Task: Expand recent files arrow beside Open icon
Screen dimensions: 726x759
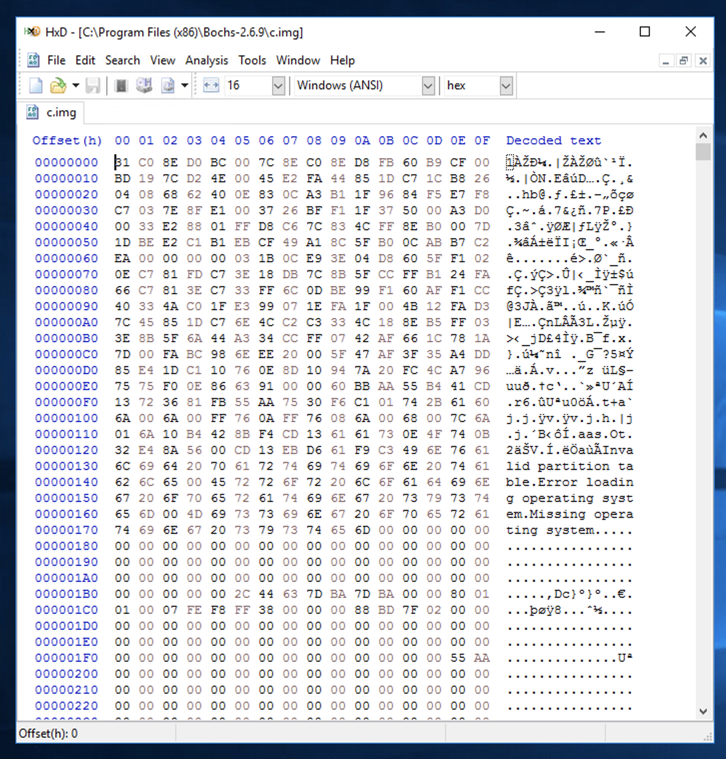Action: coord(76,86)
